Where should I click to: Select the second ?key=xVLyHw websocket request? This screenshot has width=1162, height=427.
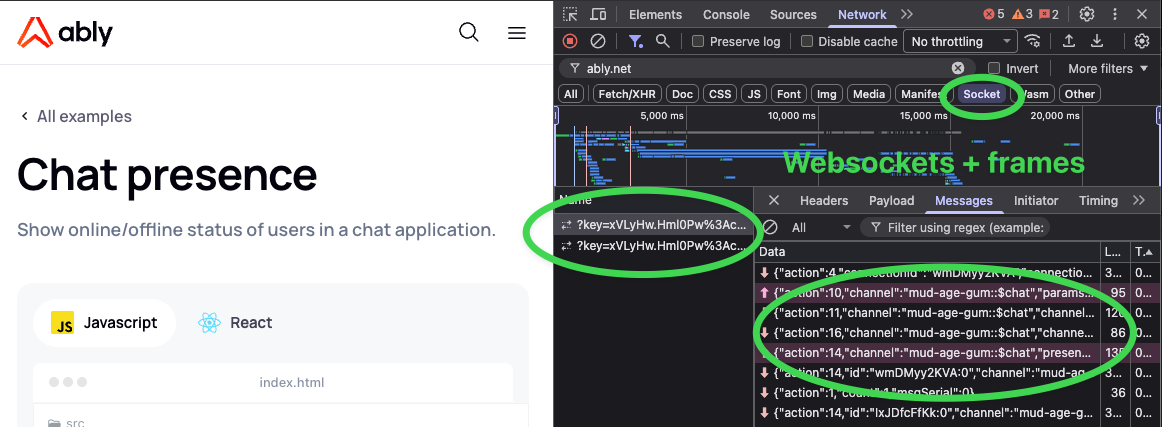click(654, 245)
